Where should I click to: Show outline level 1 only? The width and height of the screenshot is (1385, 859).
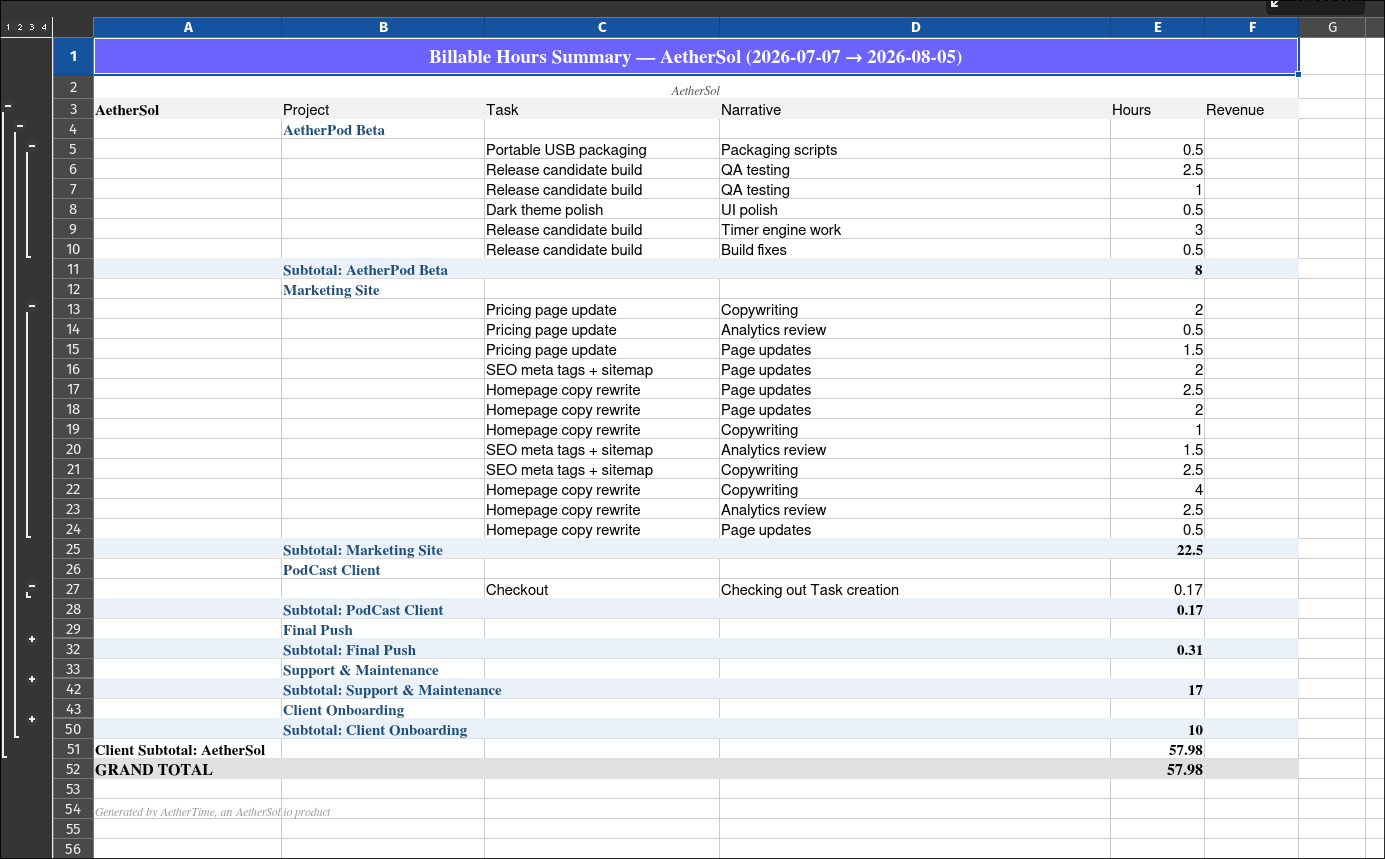tap(8, 27)
